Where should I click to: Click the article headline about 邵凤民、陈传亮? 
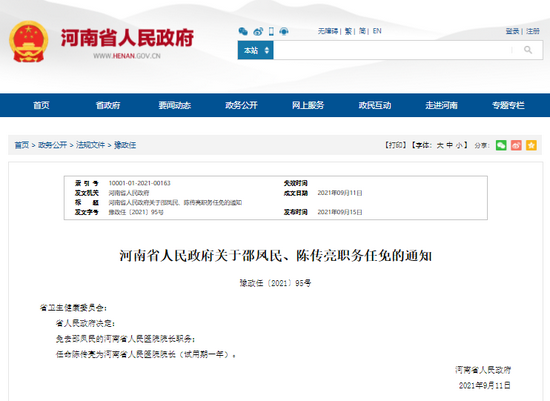(275, 256)
